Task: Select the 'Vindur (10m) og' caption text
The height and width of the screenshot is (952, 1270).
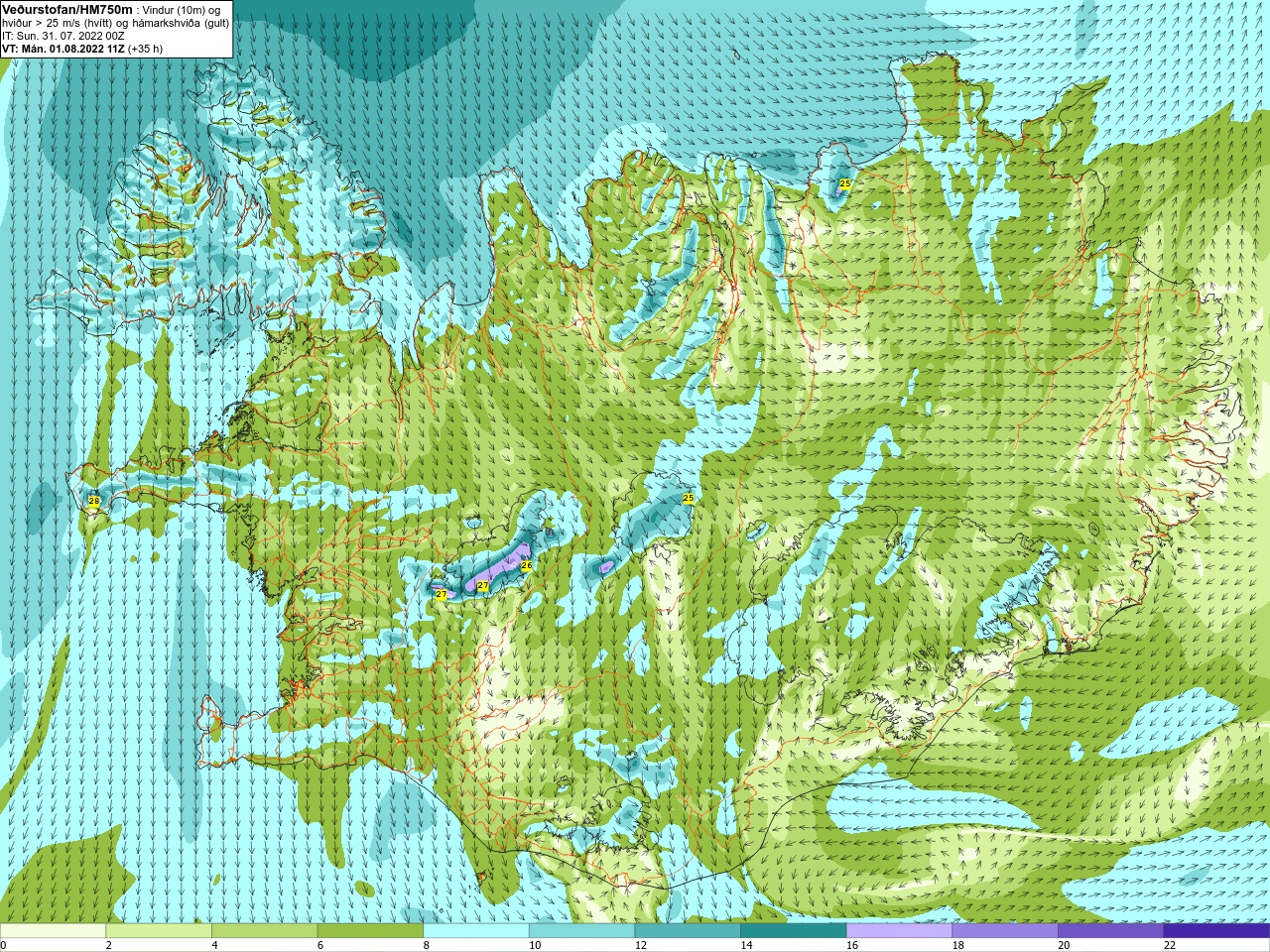Action: (x=182, y=10)
